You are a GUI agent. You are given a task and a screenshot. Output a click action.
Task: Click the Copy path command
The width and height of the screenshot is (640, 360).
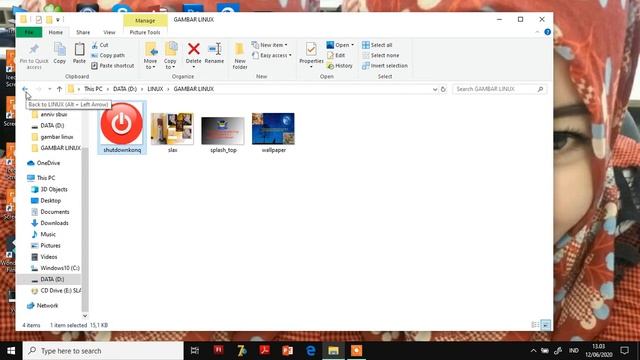click(x=108, y=55)
